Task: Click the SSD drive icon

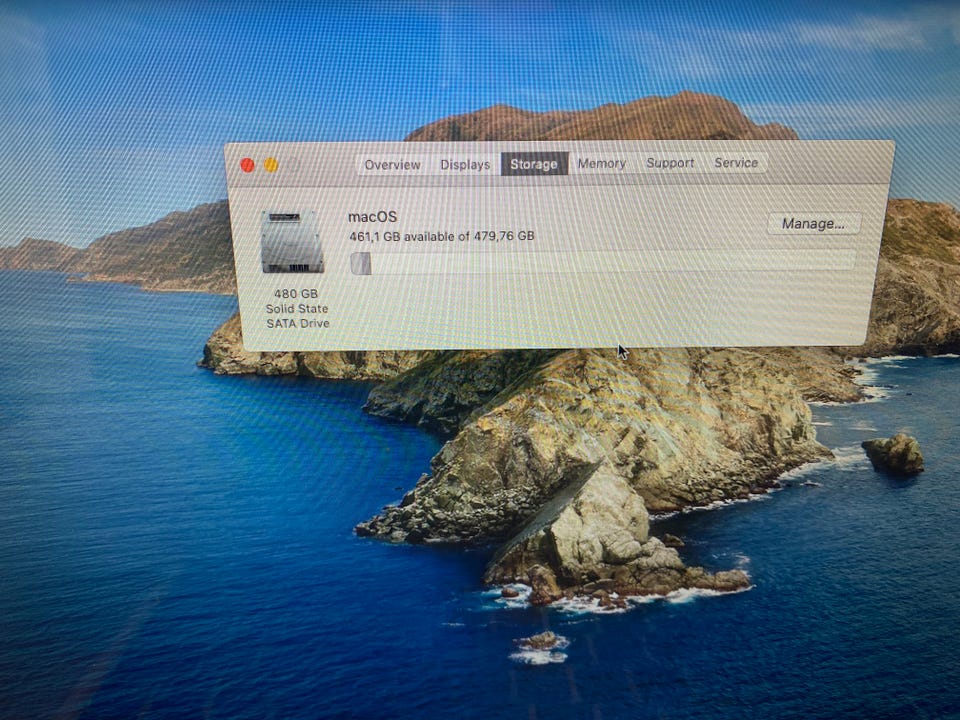Action: (292, 241)
